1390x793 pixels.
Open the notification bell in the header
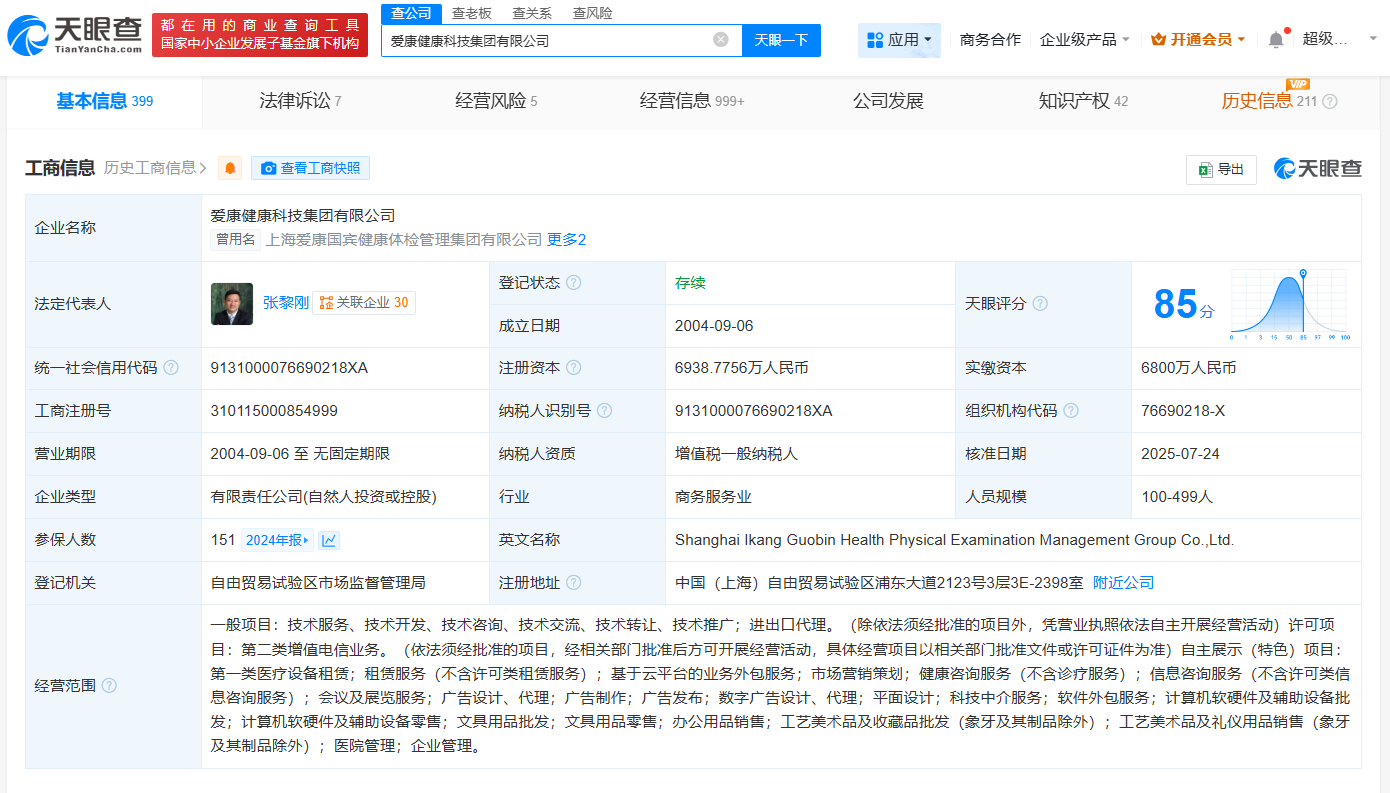click(1276, 40)
